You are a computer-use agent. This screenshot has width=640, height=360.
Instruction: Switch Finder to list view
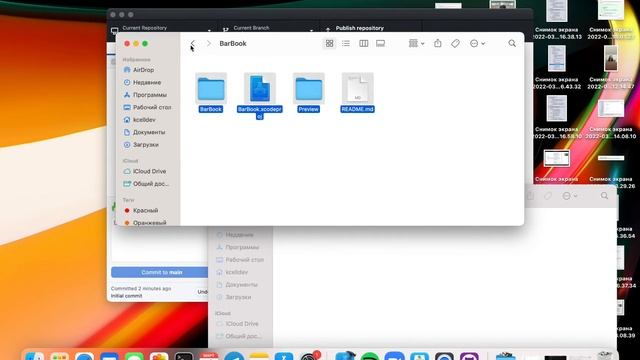click(x=346, y=43)
